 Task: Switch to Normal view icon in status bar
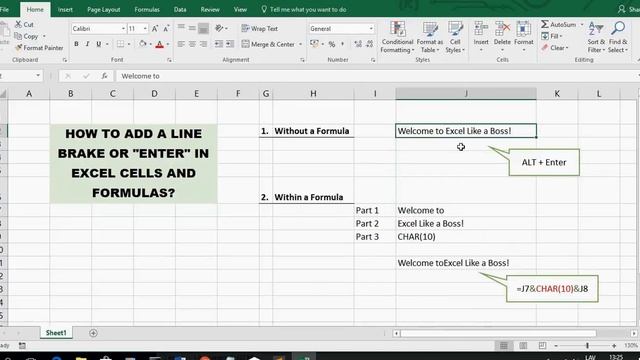coord(504,346)
